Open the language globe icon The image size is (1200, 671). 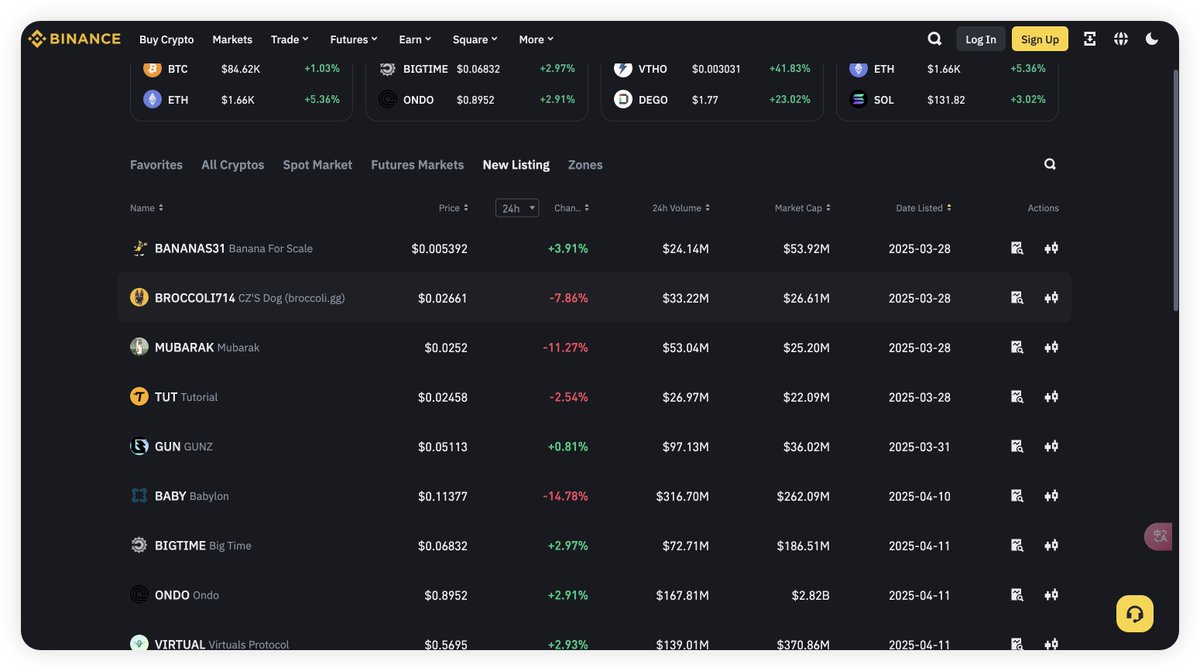point(1121,39)
